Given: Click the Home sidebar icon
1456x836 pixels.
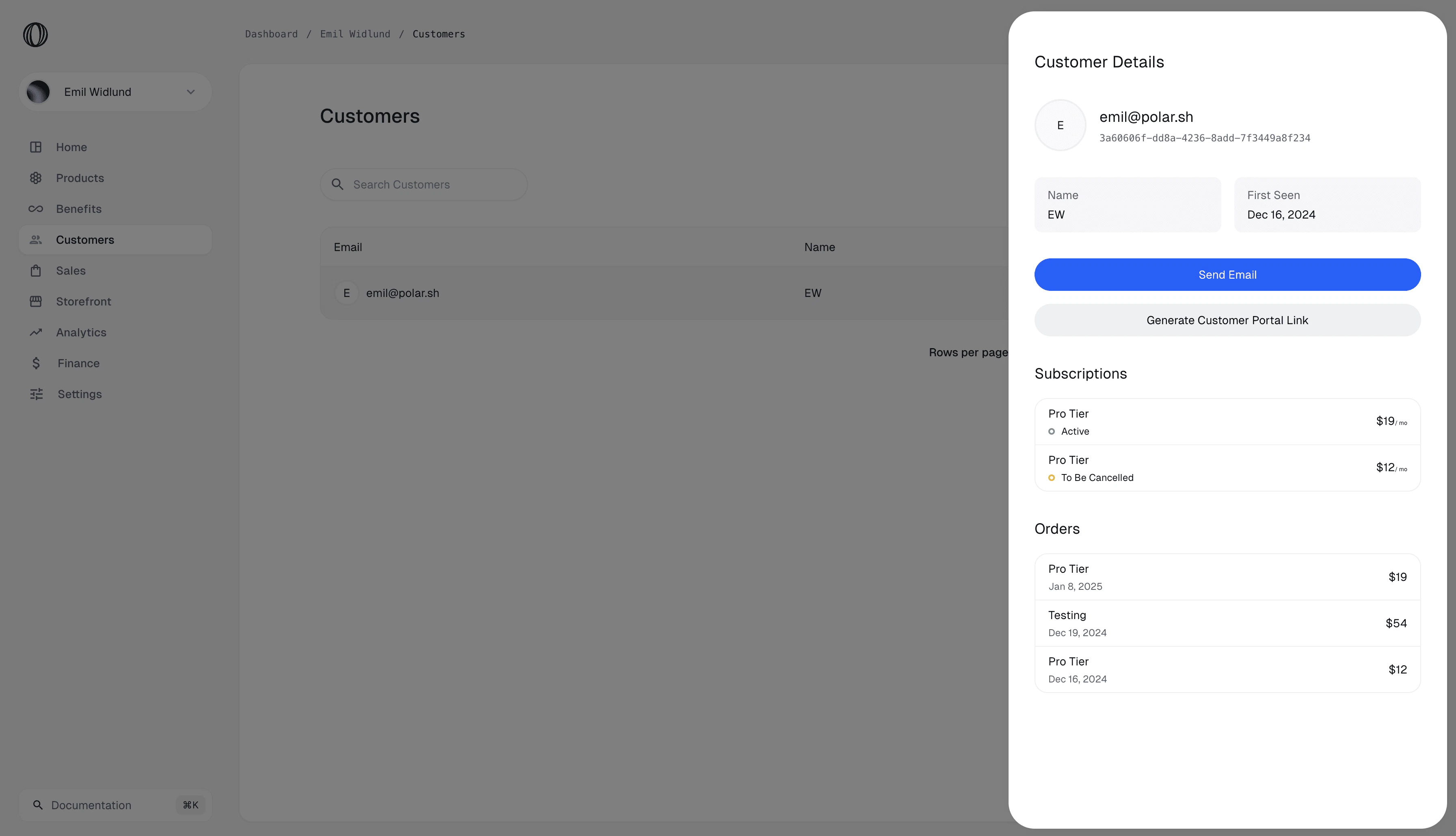Looking at the screenshot, I should click(36, 147).
